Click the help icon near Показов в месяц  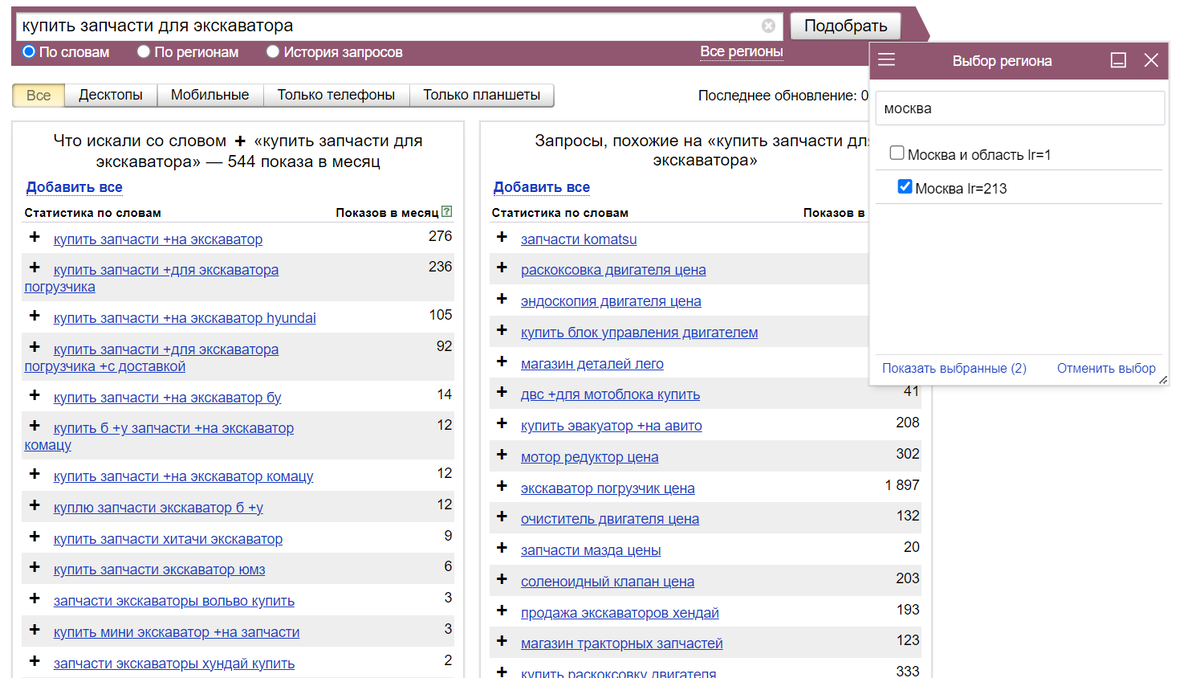coord(447,212)
